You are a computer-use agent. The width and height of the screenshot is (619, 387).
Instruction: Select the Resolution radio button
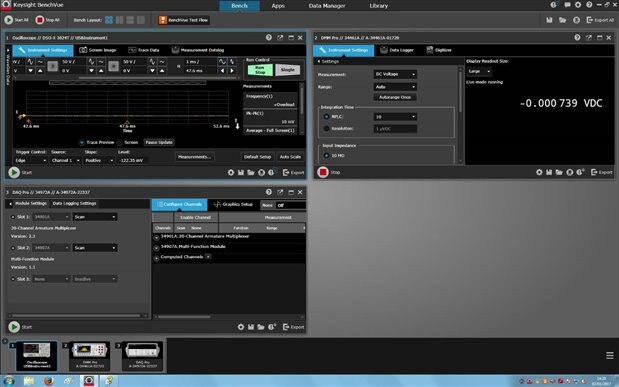(326, 129)
